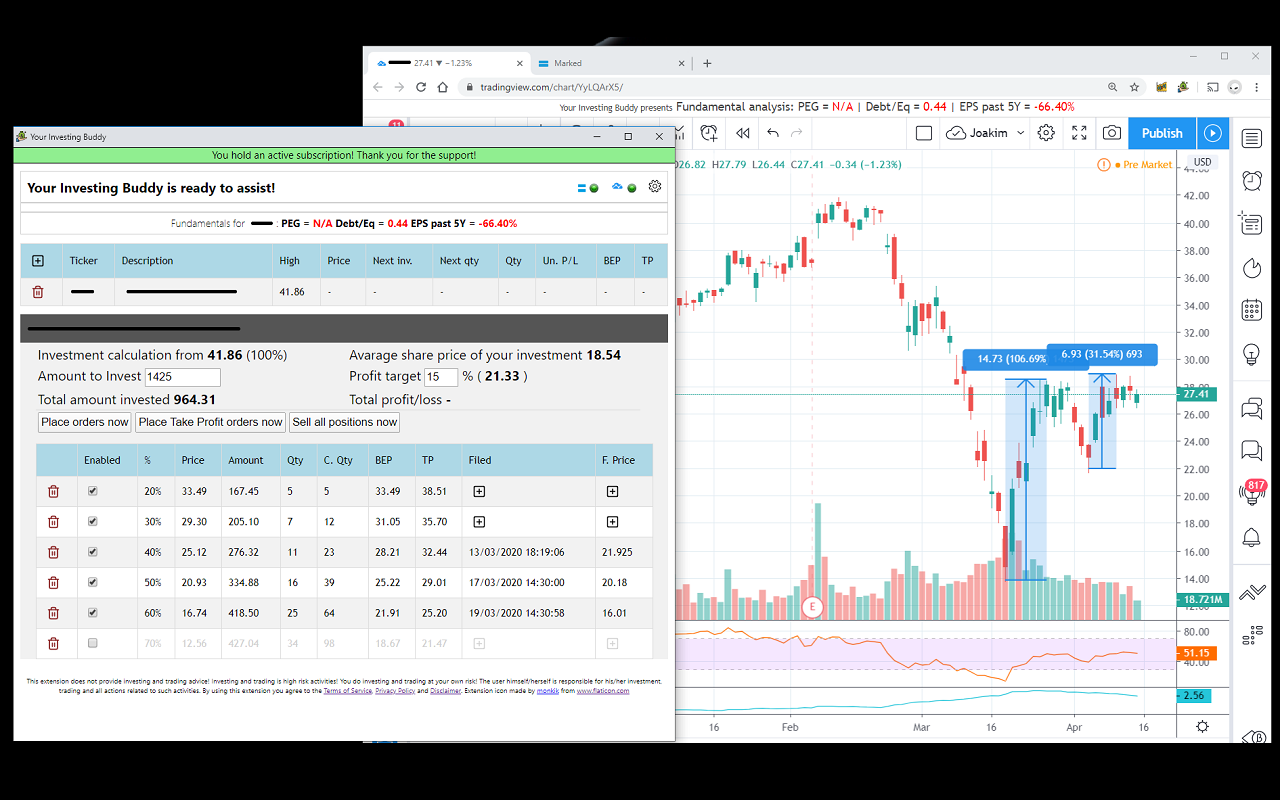Delete the ticker row with High 41.86

coord(38,292)
